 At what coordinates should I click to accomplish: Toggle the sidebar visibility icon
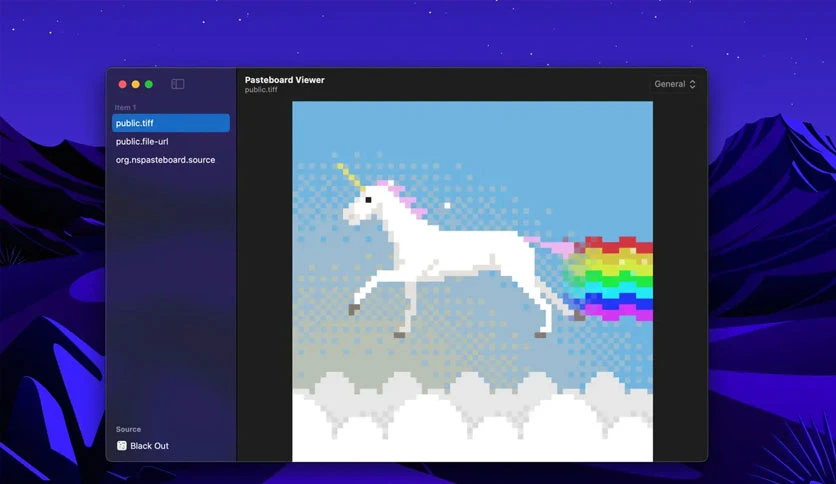tap(178, 84)
